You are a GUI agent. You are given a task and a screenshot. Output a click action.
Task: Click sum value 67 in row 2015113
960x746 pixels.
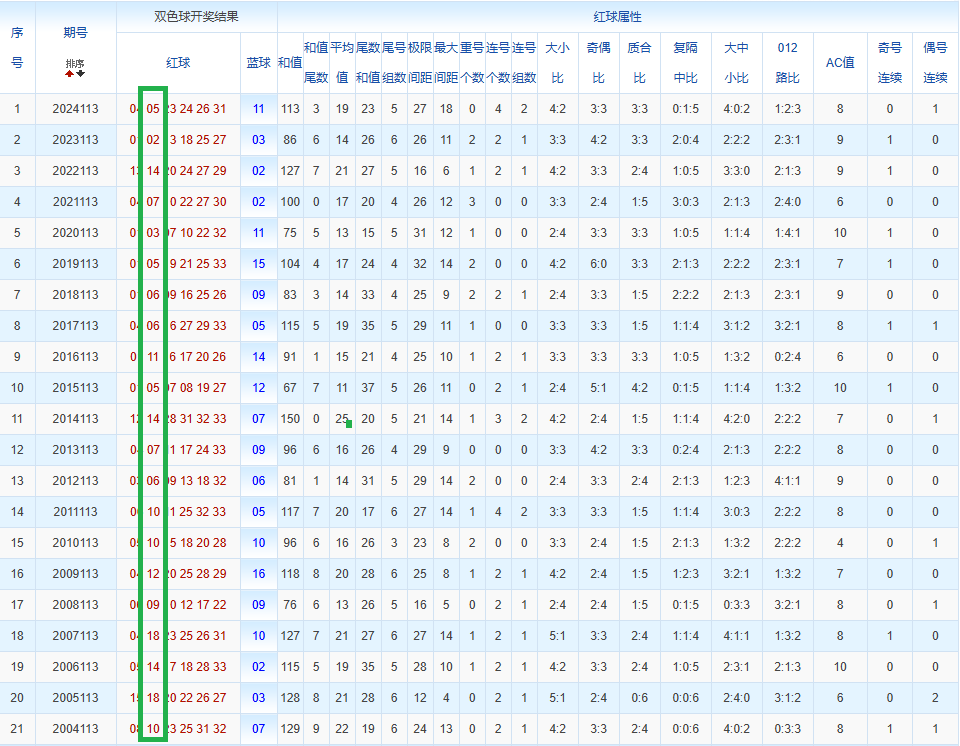(x=290, y=388)
